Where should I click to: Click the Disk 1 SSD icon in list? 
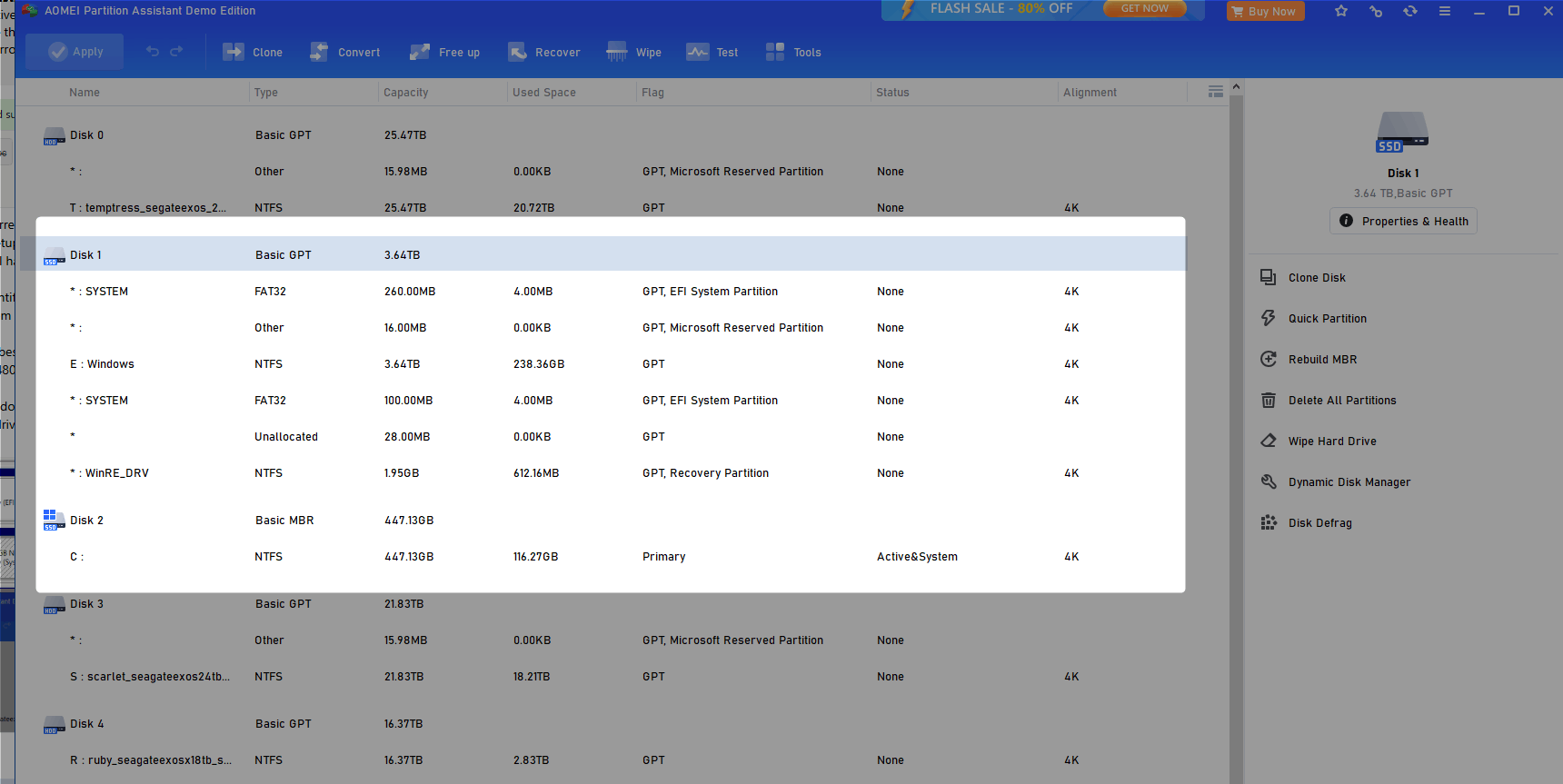tap(54, 256)
